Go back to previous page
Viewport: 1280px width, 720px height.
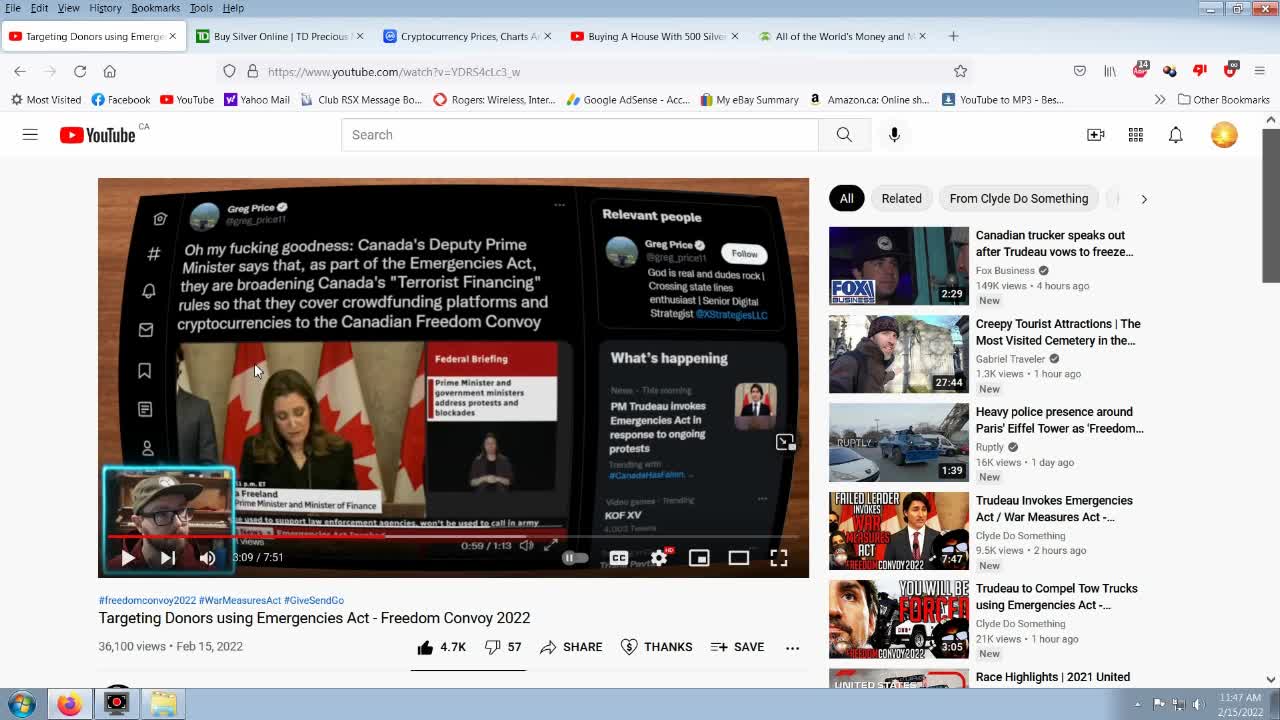(x=20, y=71)
